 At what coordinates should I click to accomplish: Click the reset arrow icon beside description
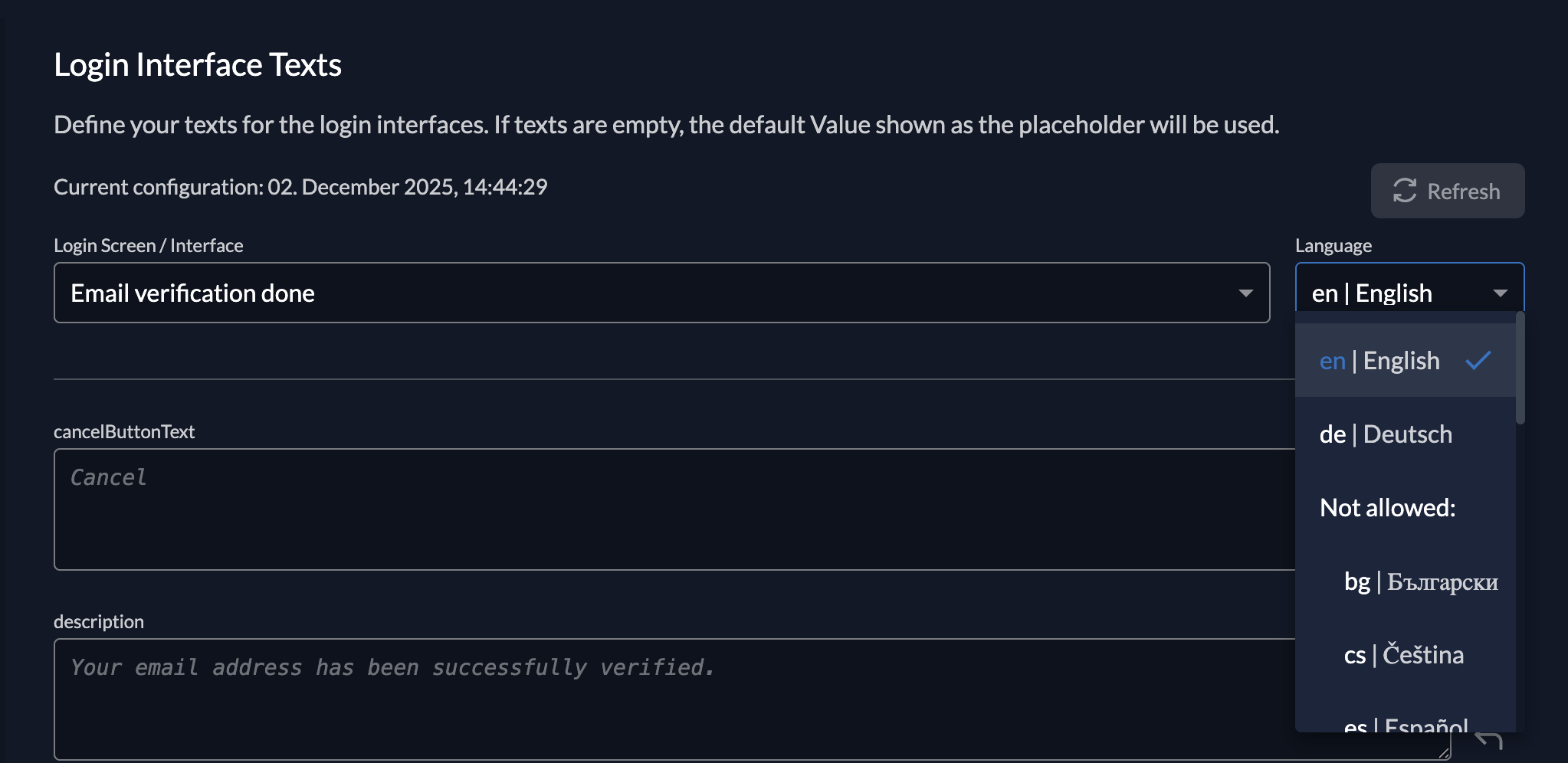(1488, 741)
